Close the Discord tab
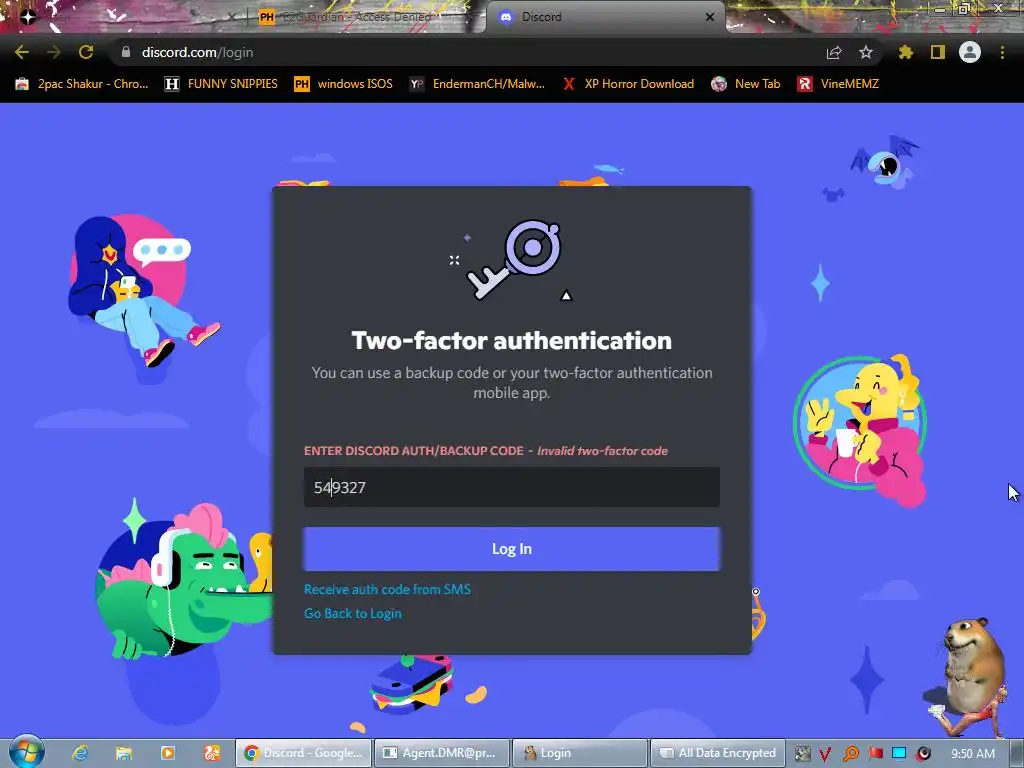This screenshot has height=768, width=1024. point(710,17)
